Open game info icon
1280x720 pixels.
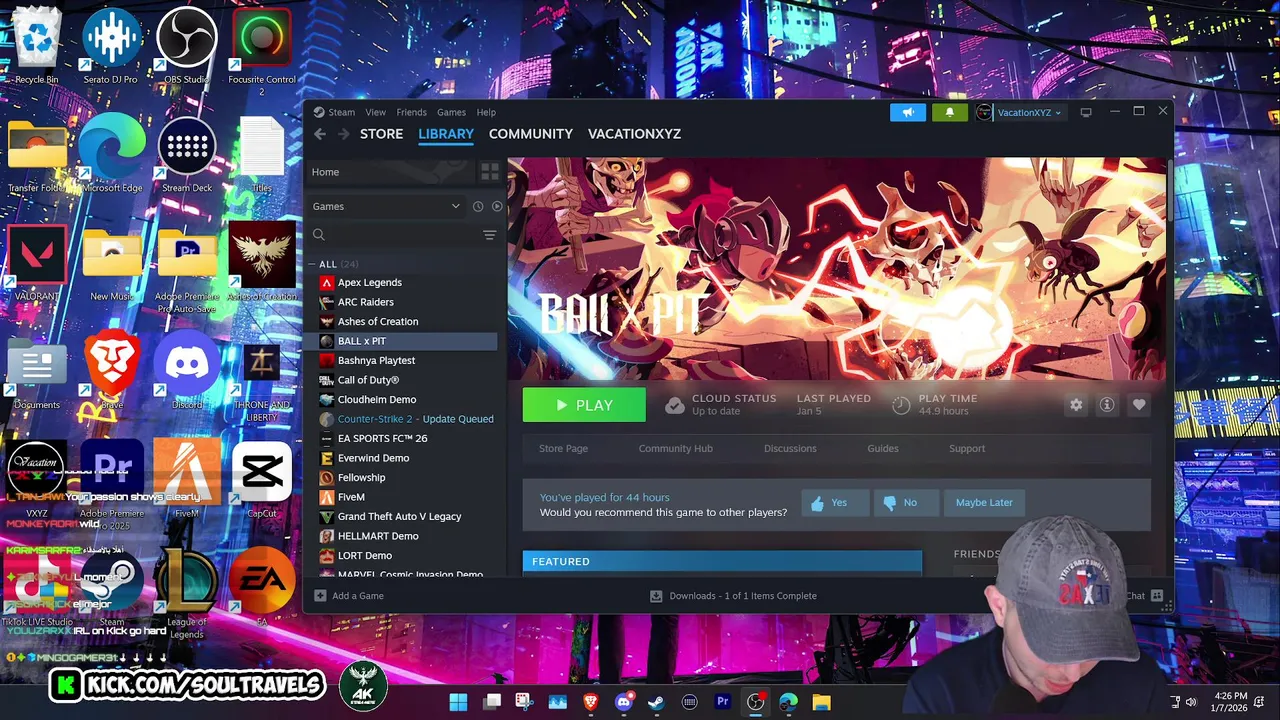[x=1107, y=405]
